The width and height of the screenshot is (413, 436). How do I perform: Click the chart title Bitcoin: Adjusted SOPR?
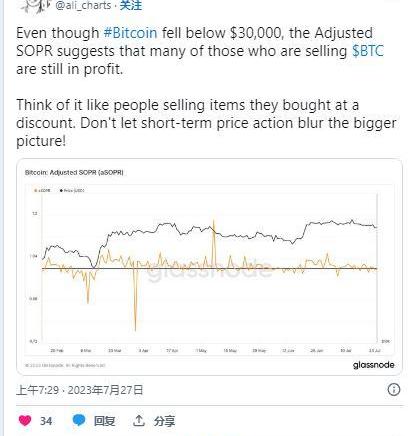point(74,172)
